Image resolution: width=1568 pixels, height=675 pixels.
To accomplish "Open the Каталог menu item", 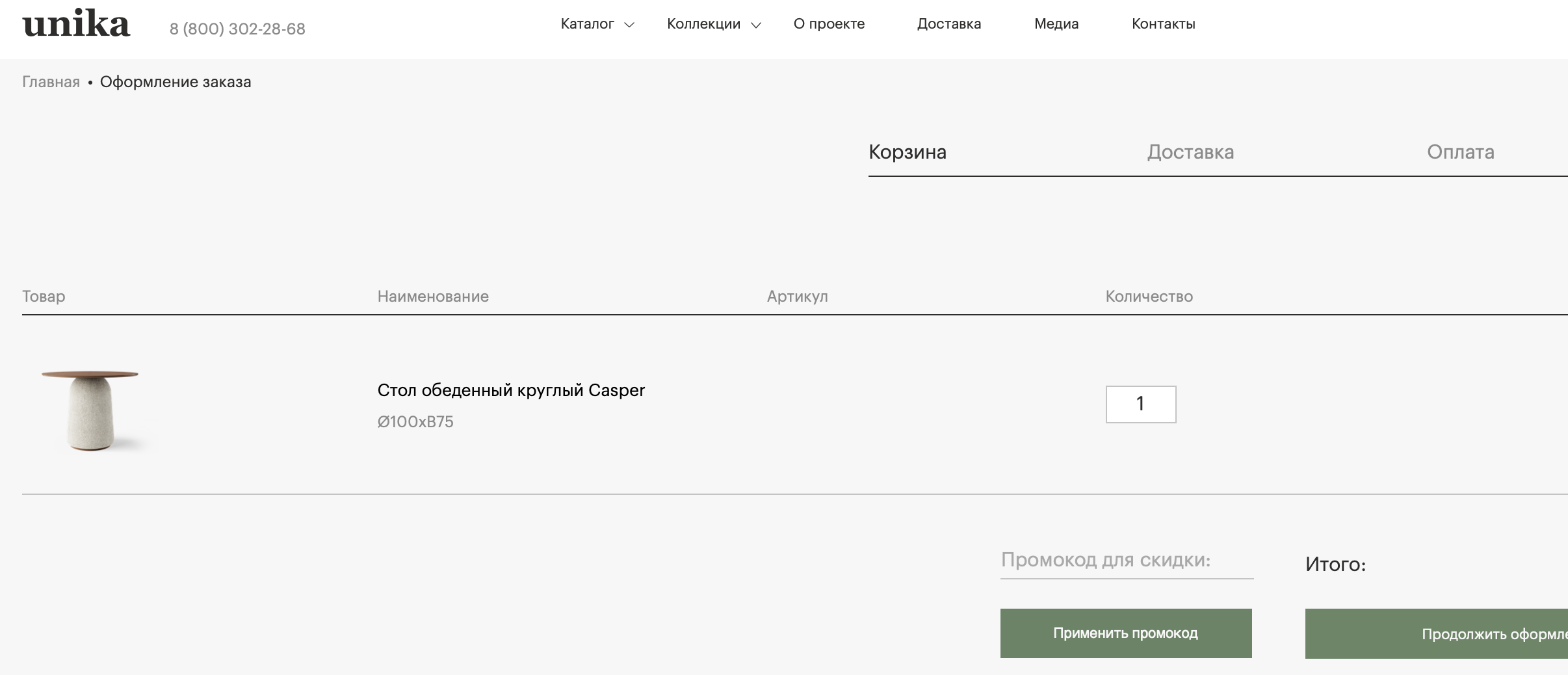I will (587, 24).
